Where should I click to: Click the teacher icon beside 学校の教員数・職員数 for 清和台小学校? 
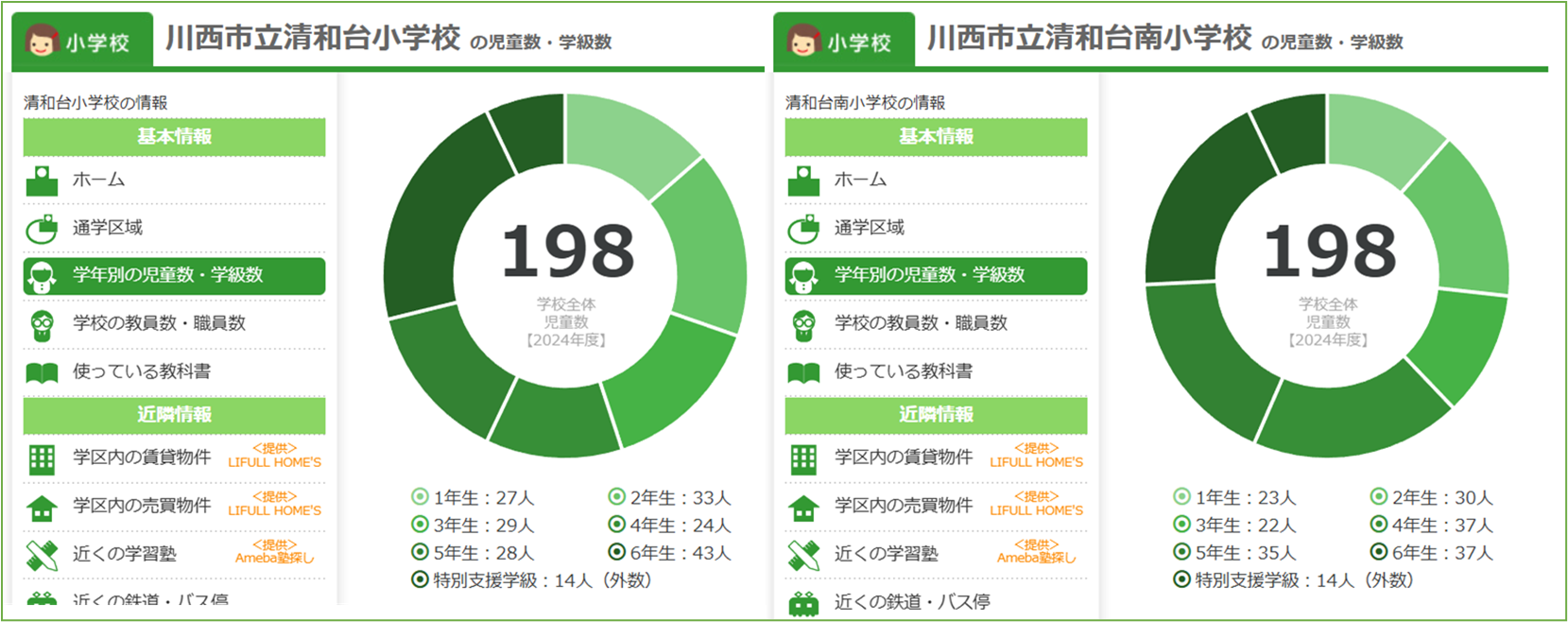[42, 324]
